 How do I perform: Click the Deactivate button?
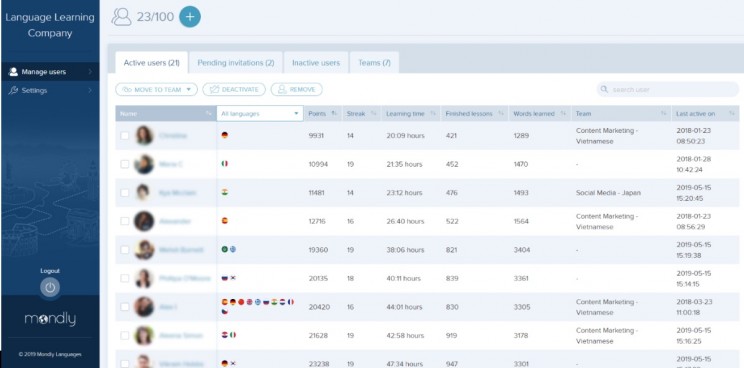point(234,89)
